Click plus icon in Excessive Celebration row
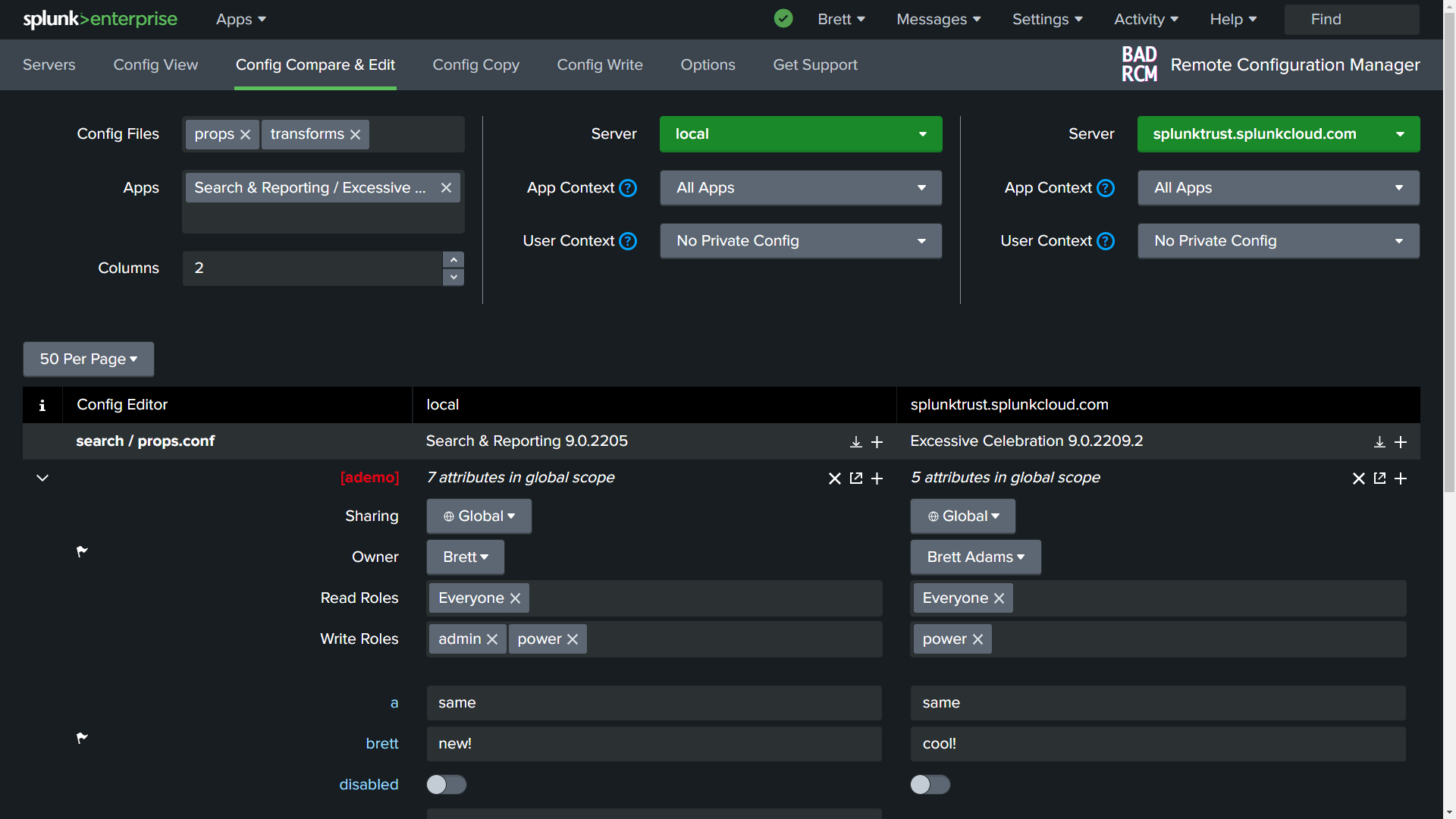Screen dimensions: 1456x819 [1401, 442]
